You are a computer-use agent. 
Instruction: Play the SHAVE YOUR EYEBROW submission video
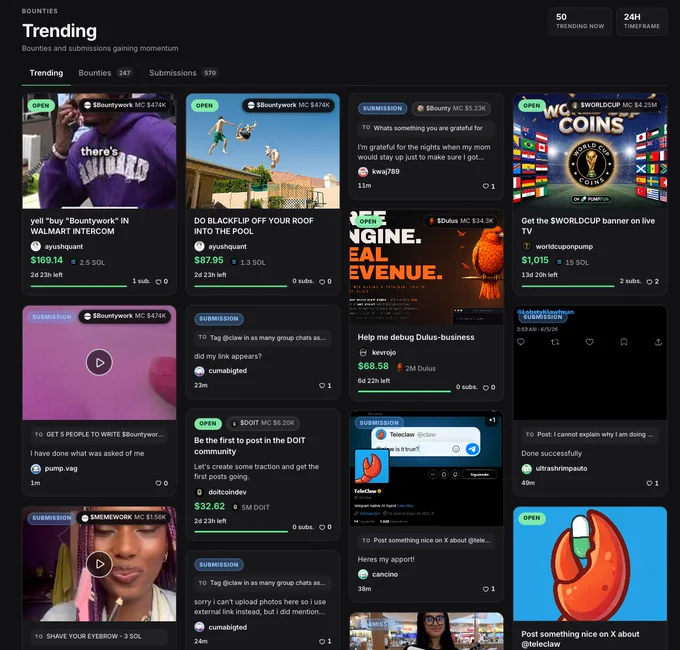point(99,564)
